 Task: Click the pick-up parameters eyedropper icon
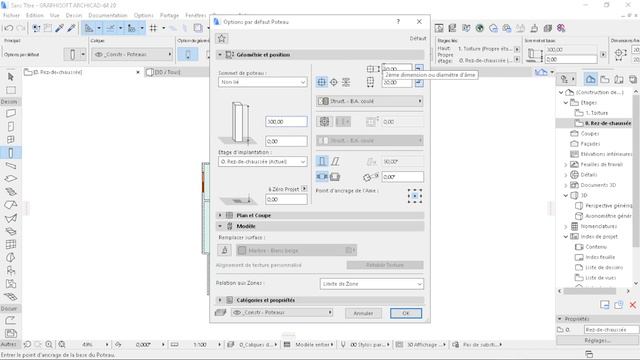[60, 28]
